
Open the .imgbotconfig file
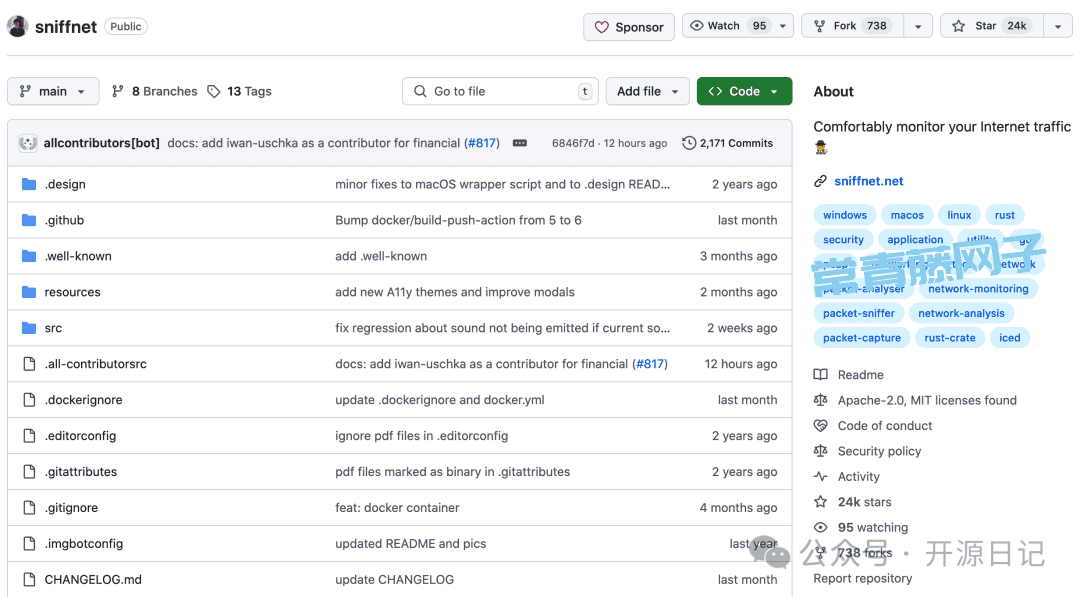coord(83,543)
